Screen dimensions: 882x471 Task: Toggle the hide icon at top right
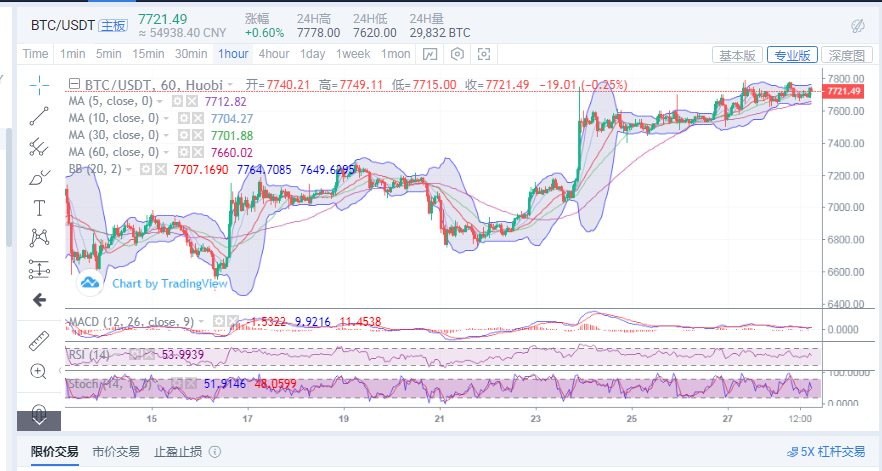[857, 25]
